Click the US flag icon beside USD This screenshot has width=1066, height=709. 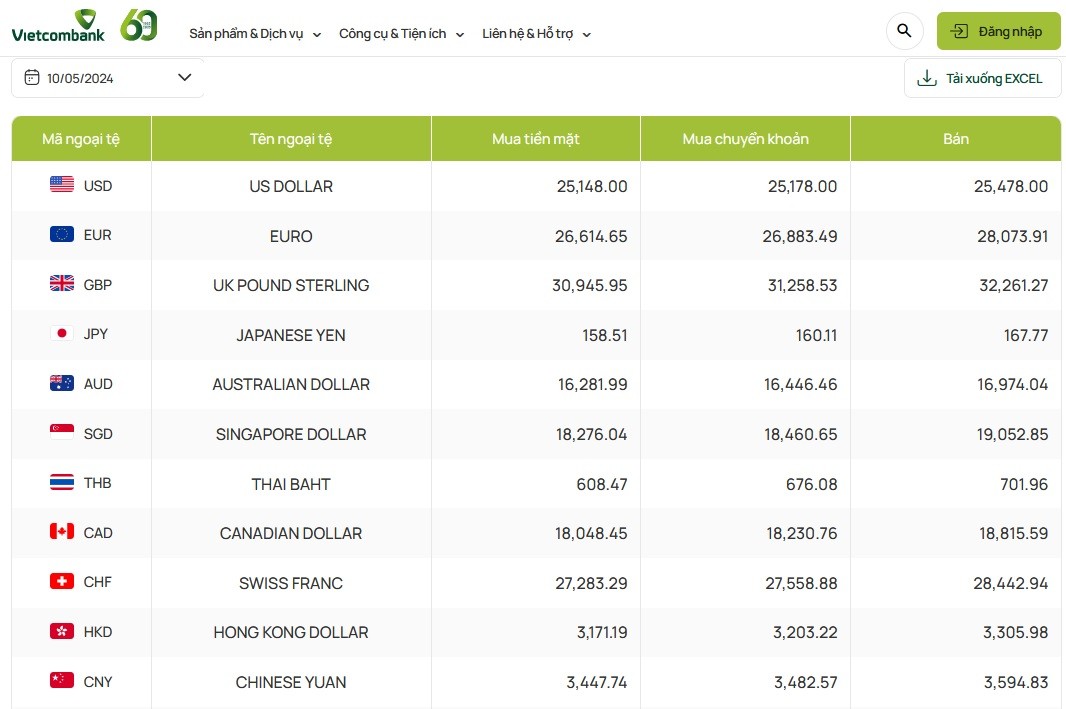(62, 185)
